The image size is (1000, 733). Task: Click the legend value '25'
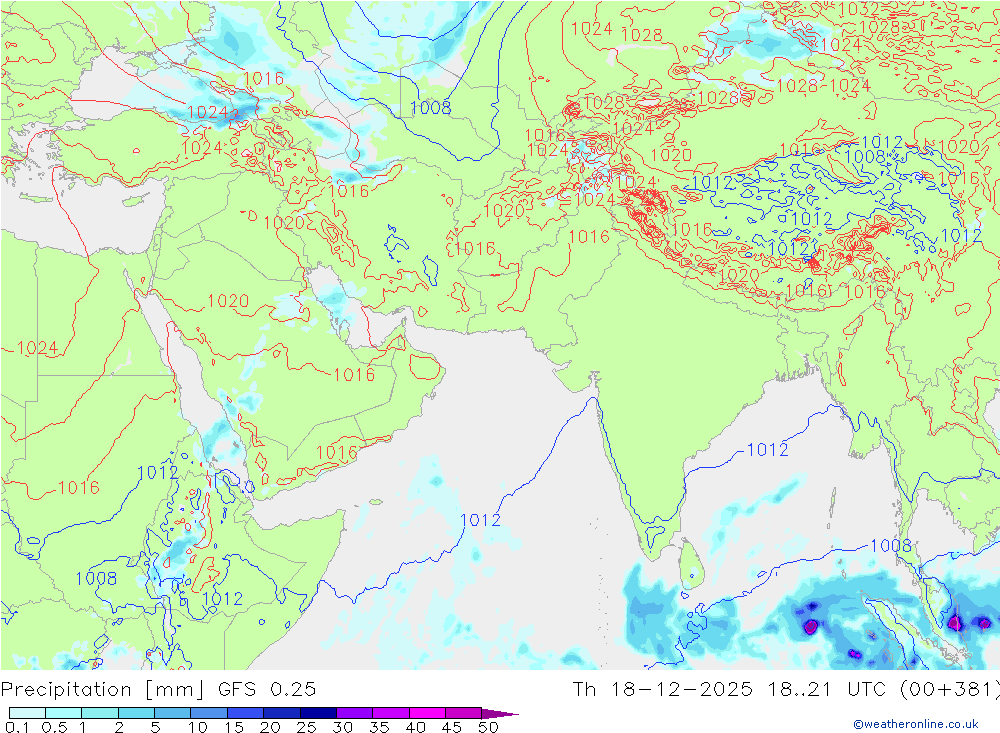(306, 727)
